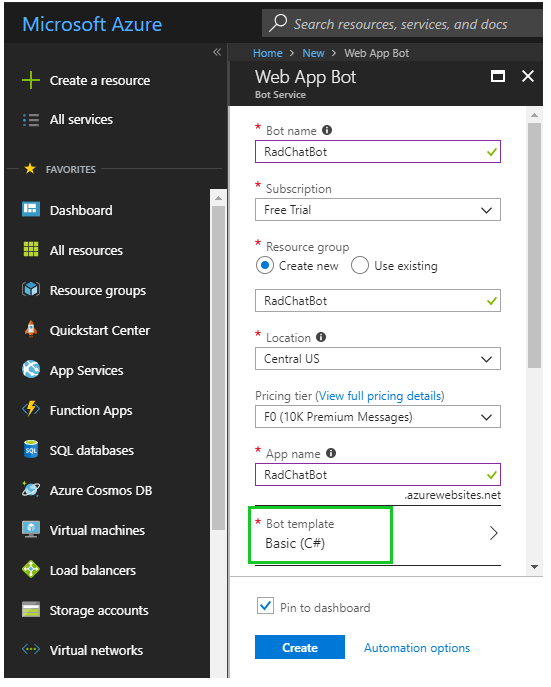Click the All resources grid icon
Viewport: 551px width, 687px height.
[x=31, y=249]
